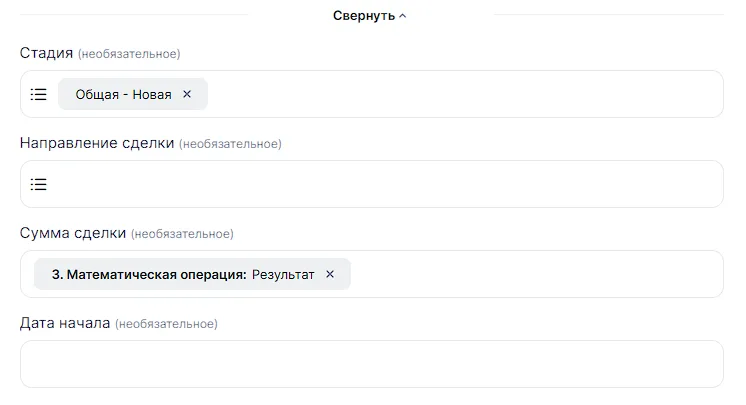This screenshot has height=405, width=746.
Task: Open the list icon in Стадия field
Action: click(x=38, y=94)
